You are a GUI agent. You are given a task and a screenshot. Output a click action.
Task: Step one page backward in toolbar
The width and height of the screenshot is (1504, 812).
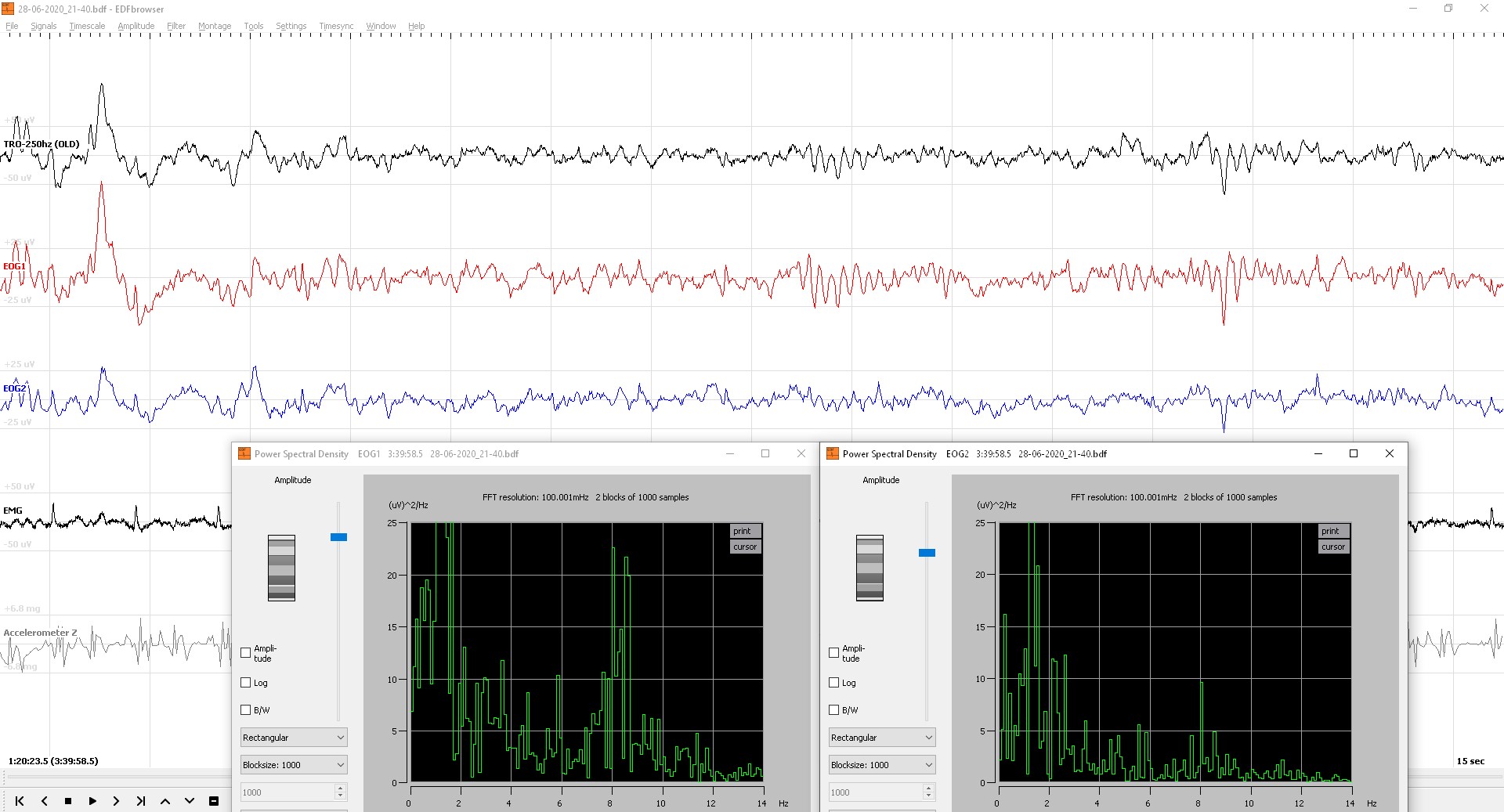pyautogui.click(x=45, y=801)
